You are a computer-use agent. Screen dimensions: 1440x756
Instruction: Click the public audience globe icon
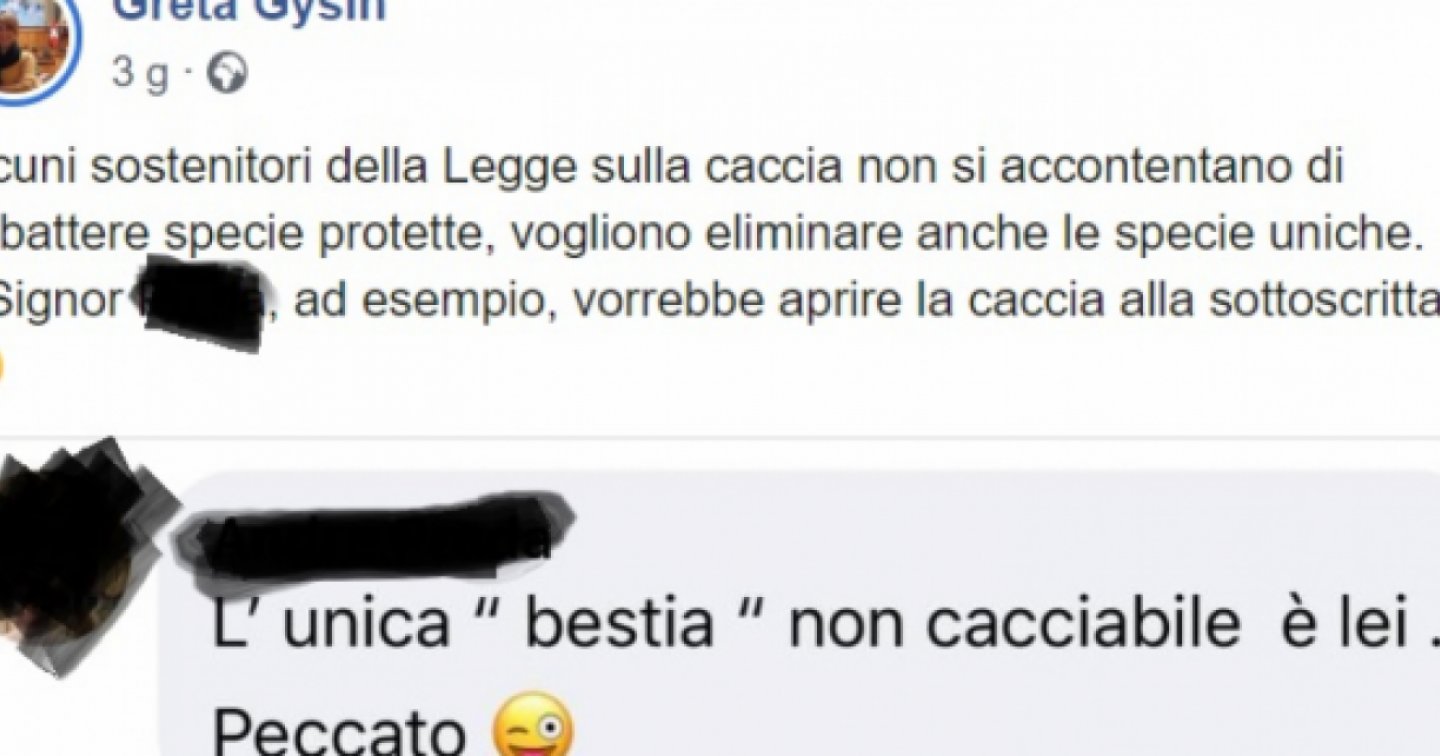(x=229, y=74)
